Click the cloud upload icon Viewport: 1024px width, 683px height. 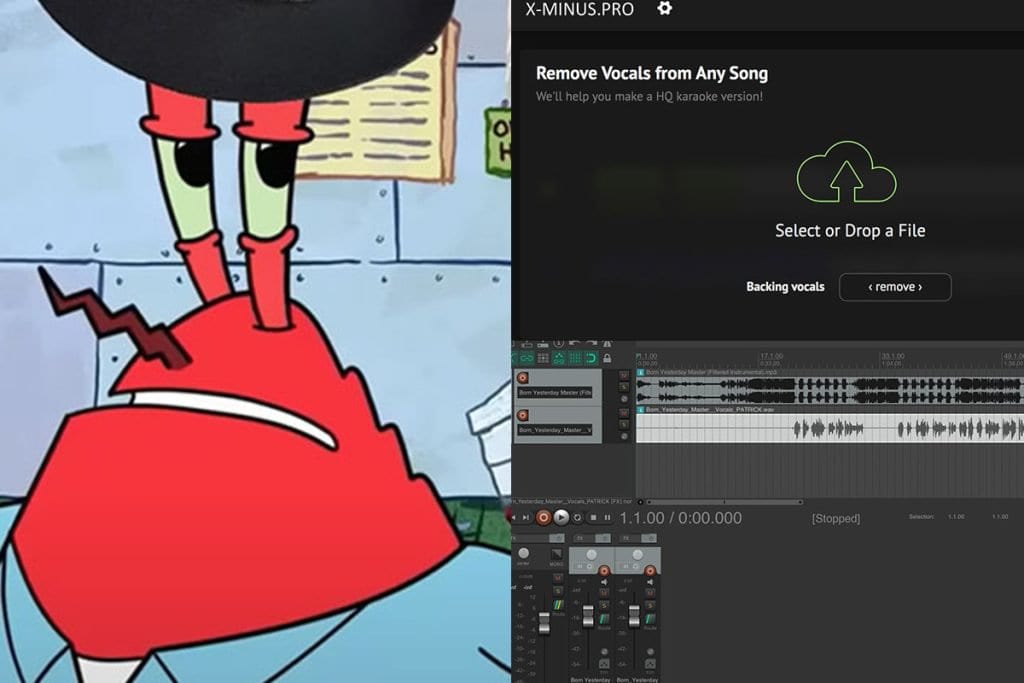pyautogui.click(x=846, y=172)
